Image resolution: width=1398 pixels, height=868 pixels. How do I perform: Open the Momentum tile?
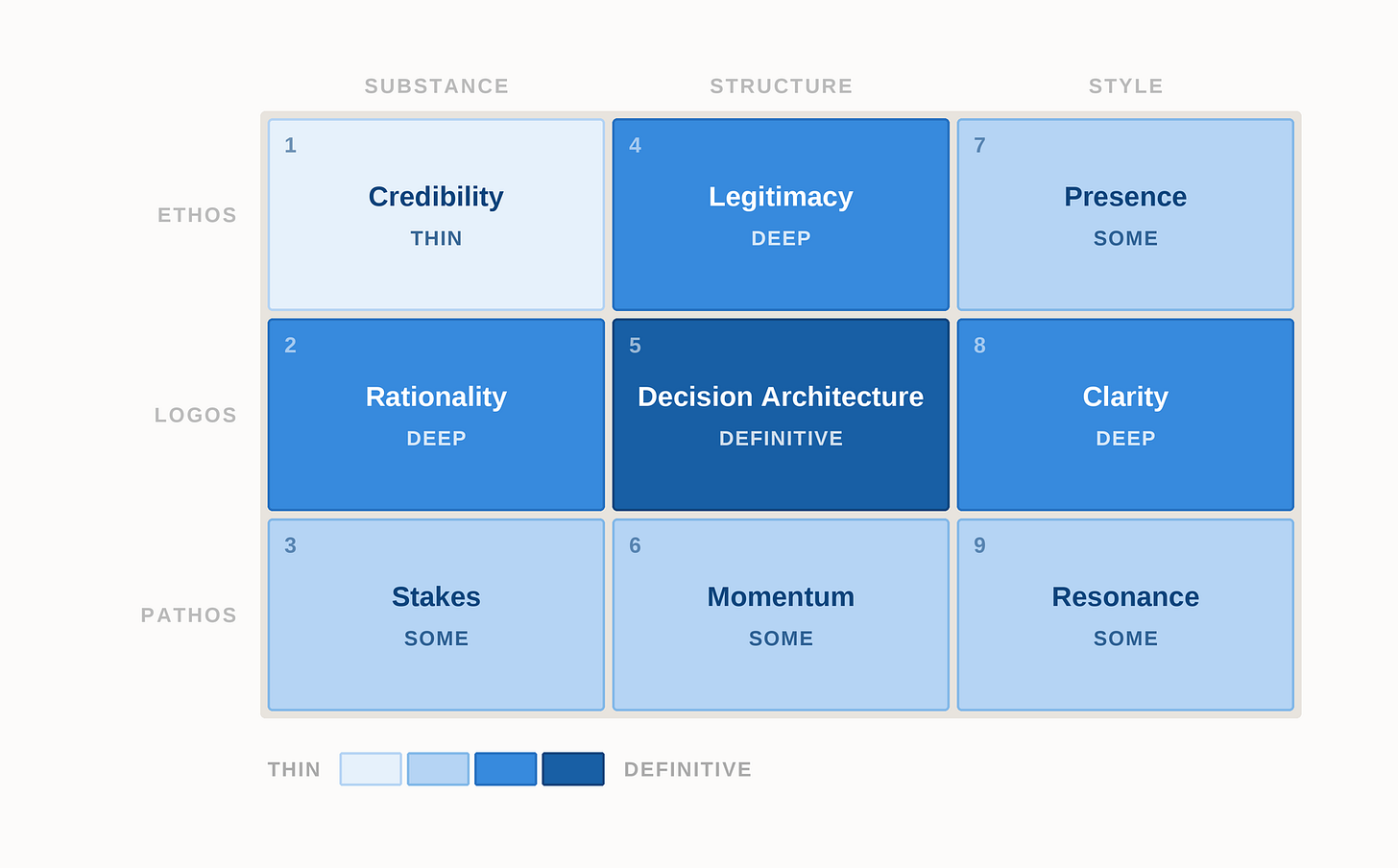781,615
